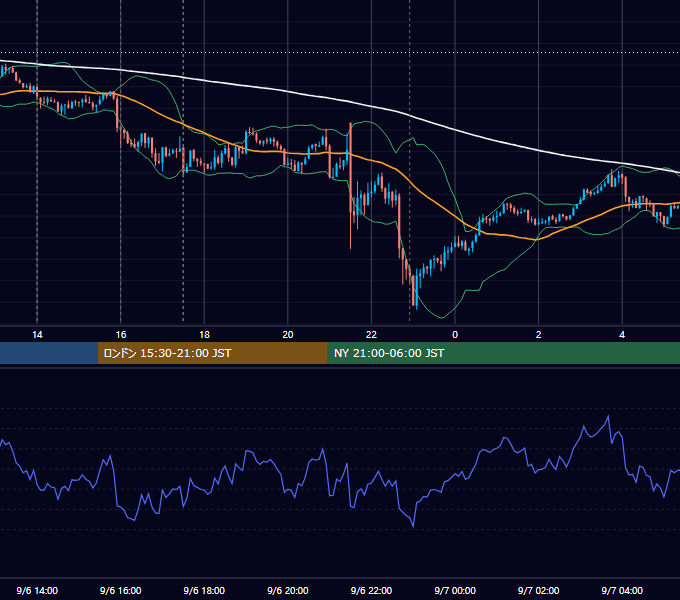The width and height of the screenshot is (680, 600).
Task: Click the 9/6 14:00 date label
Action: 37,590
